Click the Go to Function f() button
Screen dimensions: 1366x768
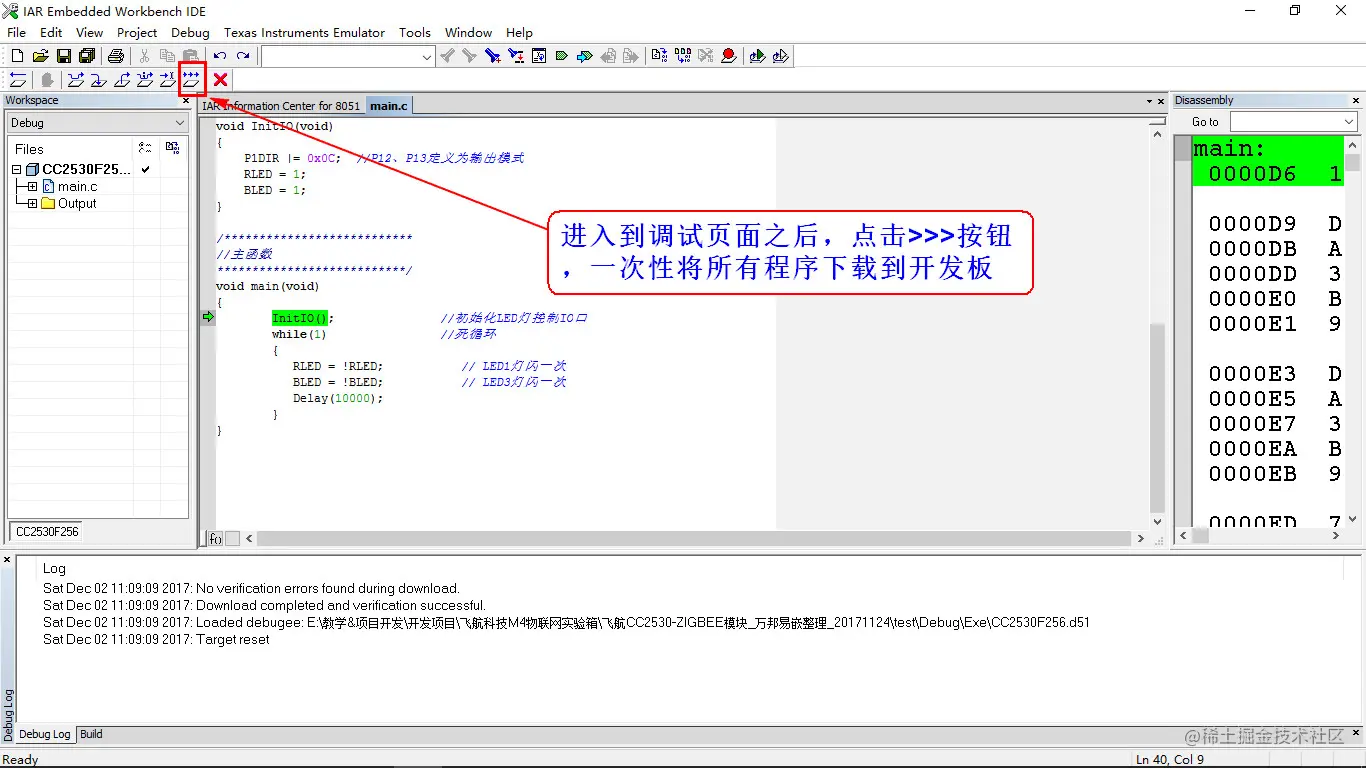(x=215, y=538)
